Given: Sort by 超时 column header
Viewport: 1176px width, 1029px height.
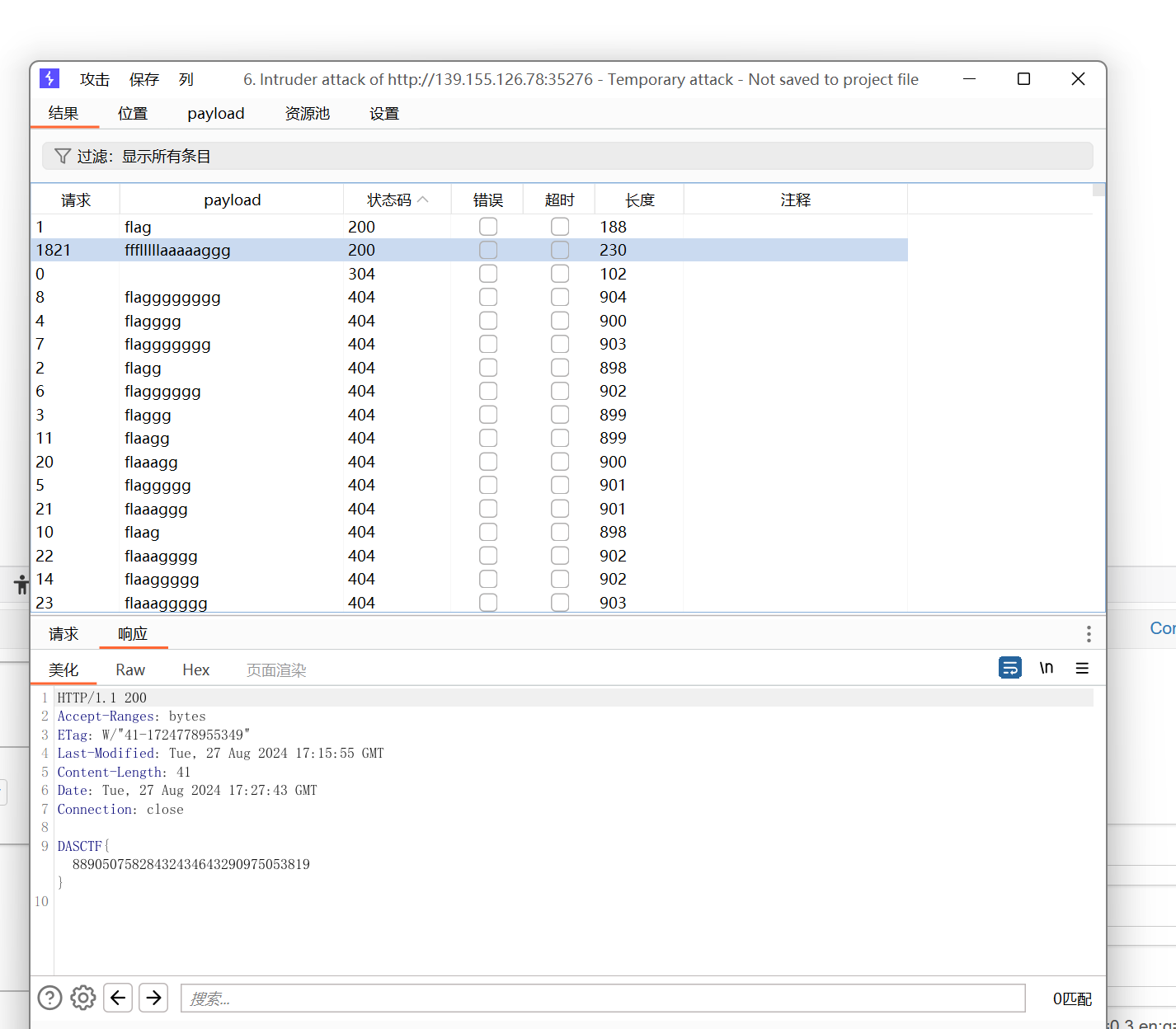Looking at the screenshot, I should tap(559, 200).
